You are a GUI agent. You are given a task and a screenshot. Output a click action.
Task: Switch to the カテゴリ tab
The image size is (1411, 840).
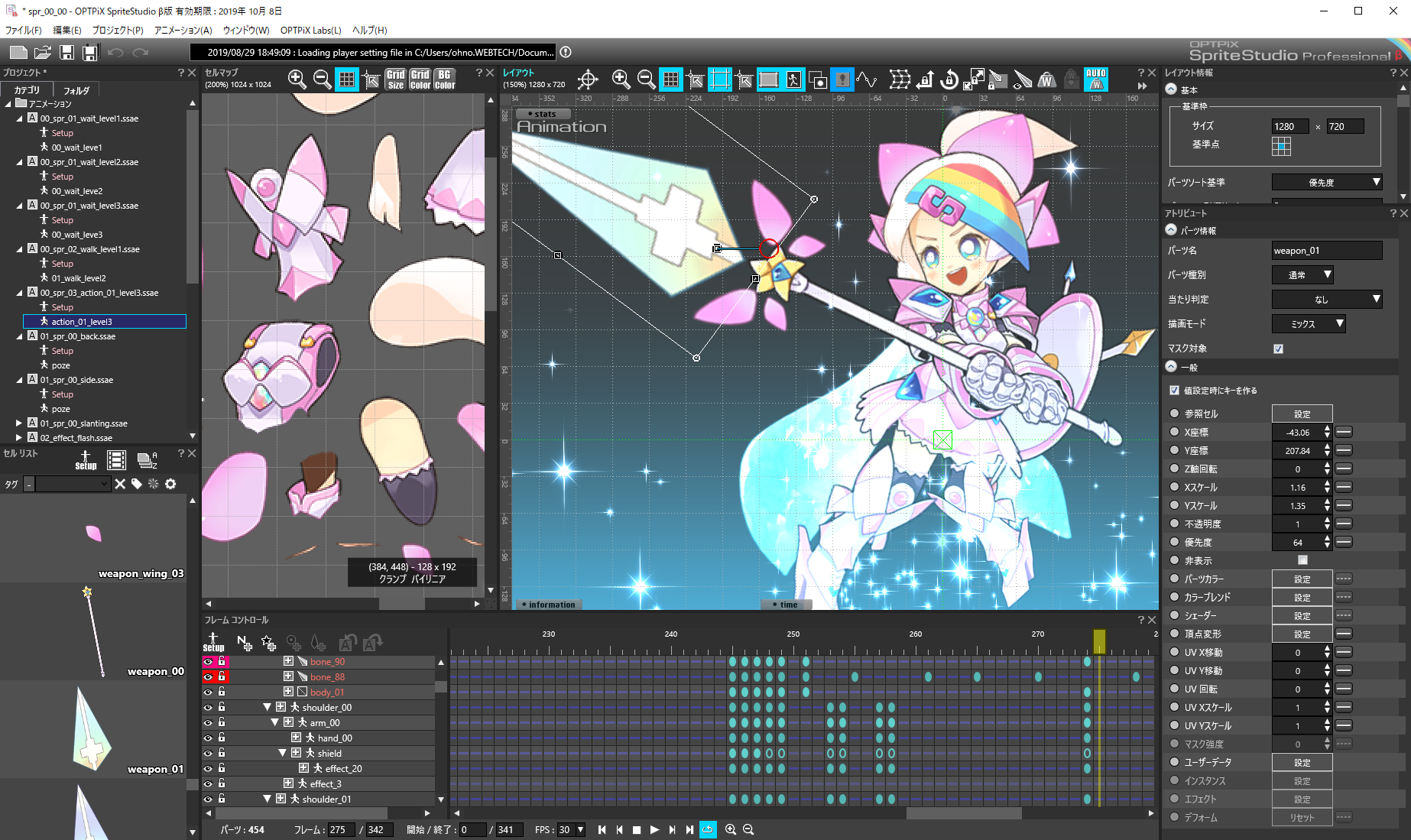point(28,90)
